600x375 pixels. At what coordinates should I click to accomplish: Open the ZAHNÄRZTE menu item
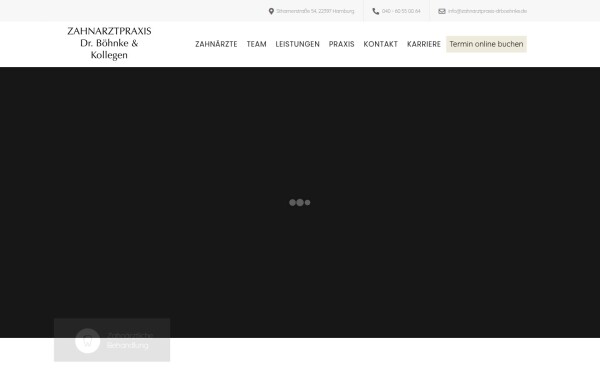[216, 44]
